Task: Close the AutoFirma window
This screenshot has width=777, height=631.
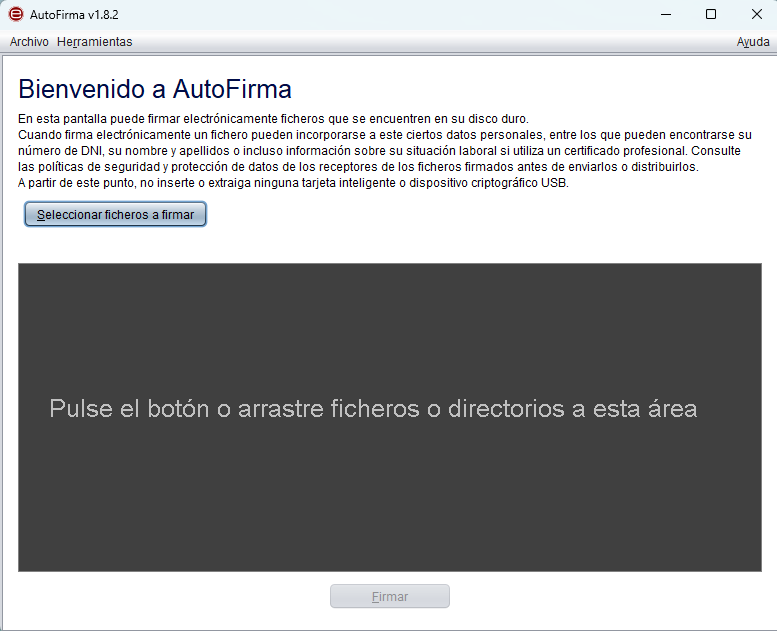Action: pyautogui.click(x=757, y=14)
